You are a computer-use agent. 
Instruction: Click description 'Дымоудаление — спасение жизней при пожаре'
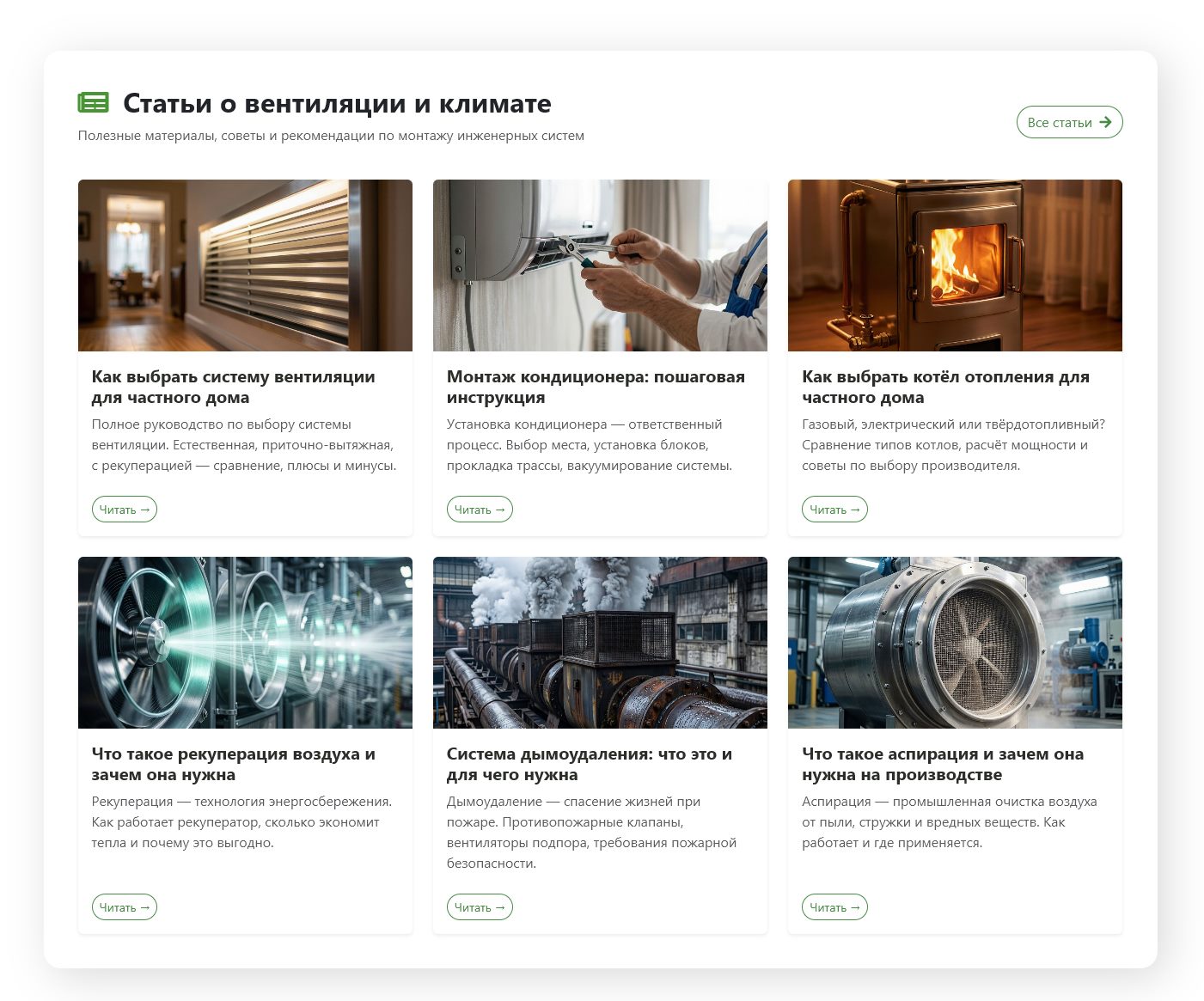591,833
